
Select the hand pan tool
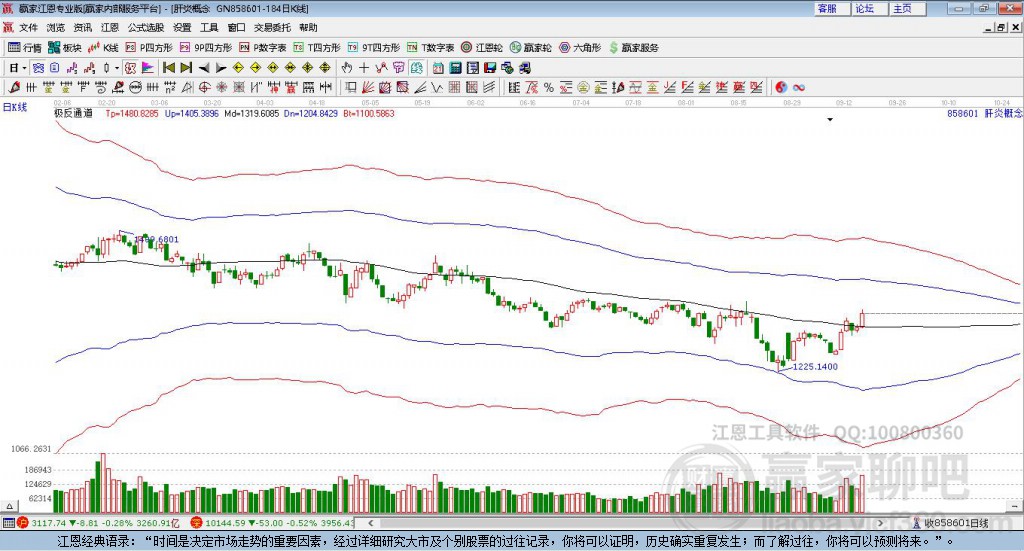point(347,68)
